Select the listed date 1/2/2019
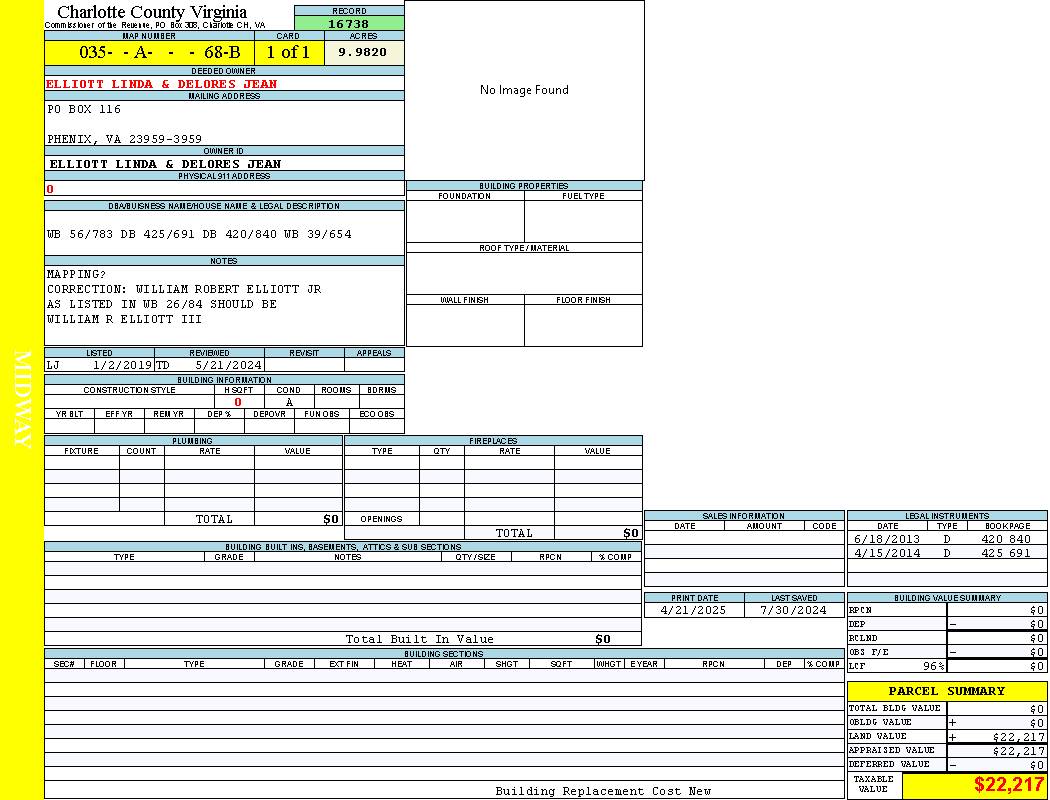This screenshot has width=1050, height=800. 122,365
